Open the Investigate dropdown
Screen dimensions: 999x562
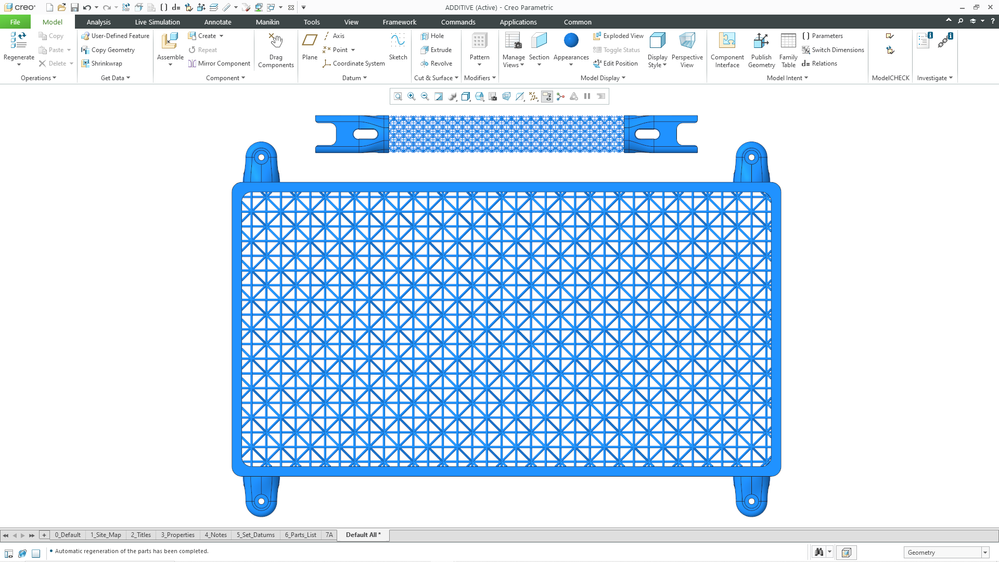pyautogui.click(x=935, y=78)
